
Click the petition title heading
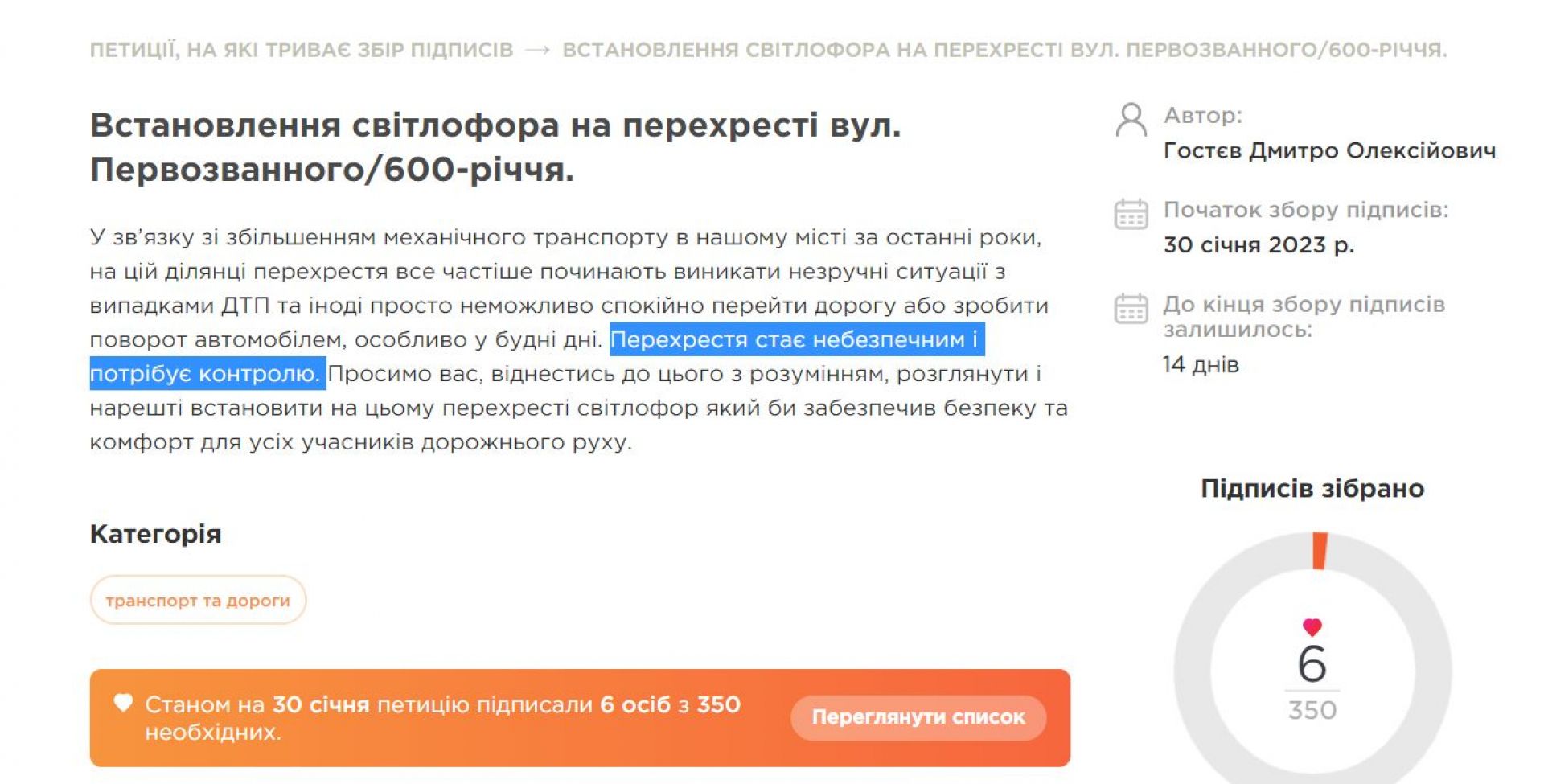pos(495,147)
